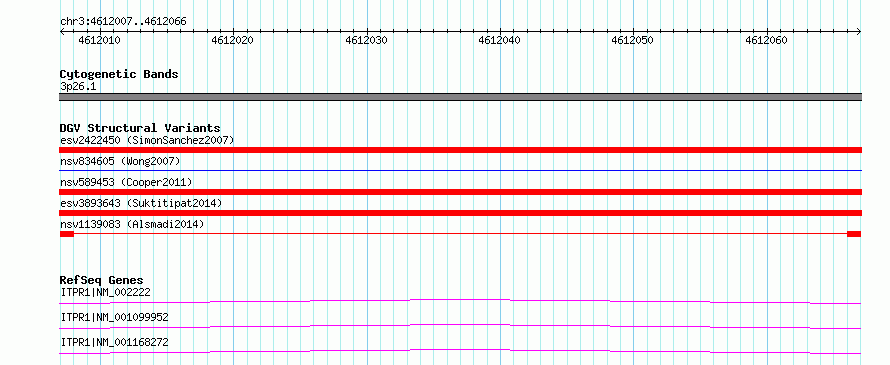The width and height of the screenshot is (890, 365).
Task: Click the 3p26.1 band label
Action: click(x=78, y=86)
